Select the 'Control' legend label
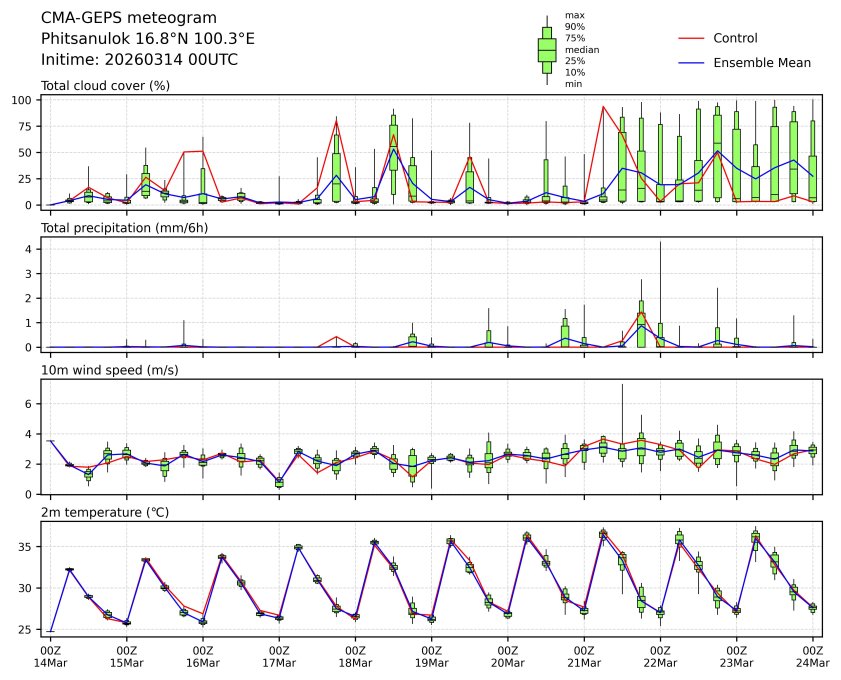Screen dimensions: 841x680 click(735, 38)
